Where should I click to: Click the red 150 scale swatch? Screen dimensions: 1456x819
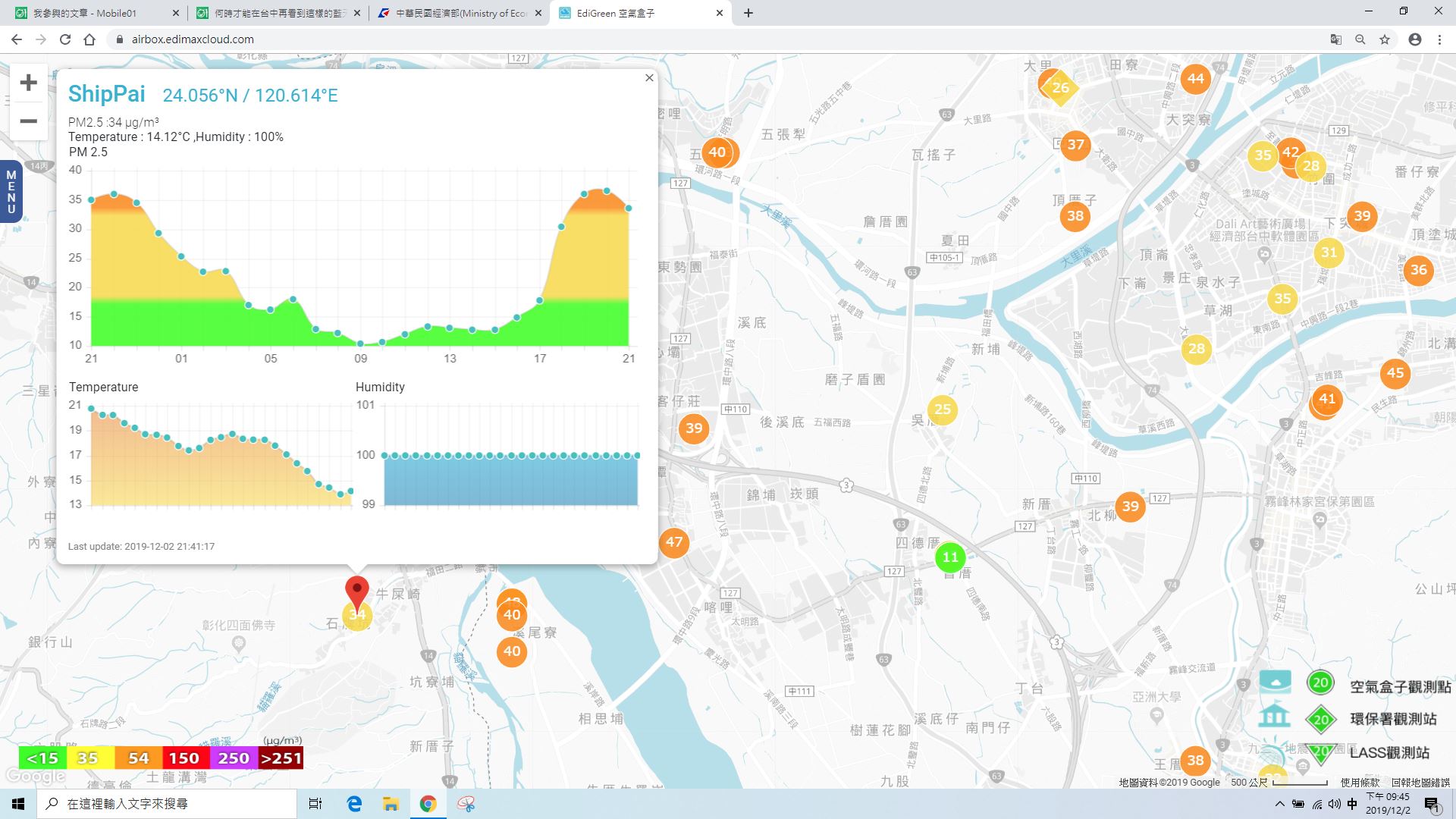(185, 758)
